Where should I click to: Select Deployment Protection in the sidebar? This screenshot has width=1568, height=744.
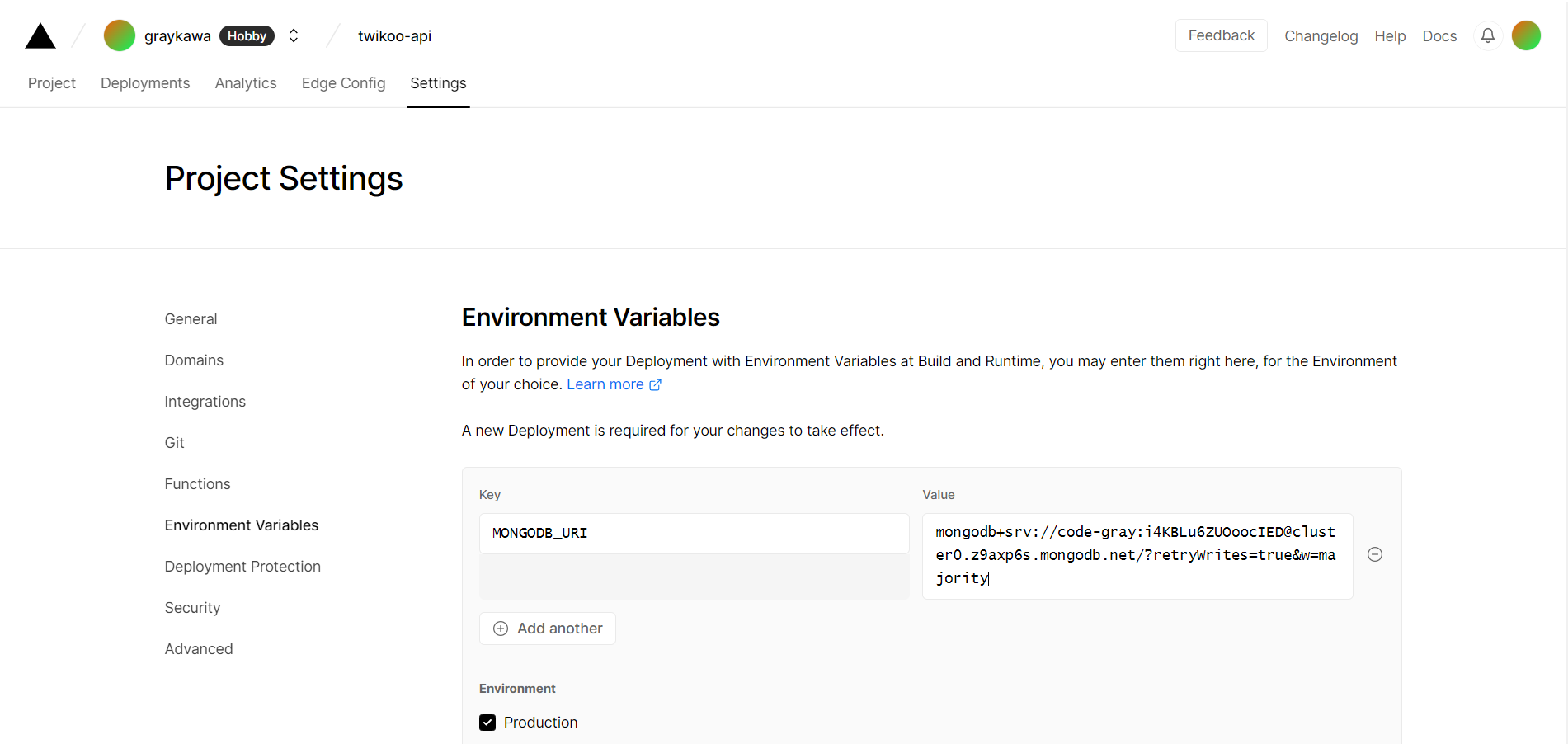click(x=242, y=567)
